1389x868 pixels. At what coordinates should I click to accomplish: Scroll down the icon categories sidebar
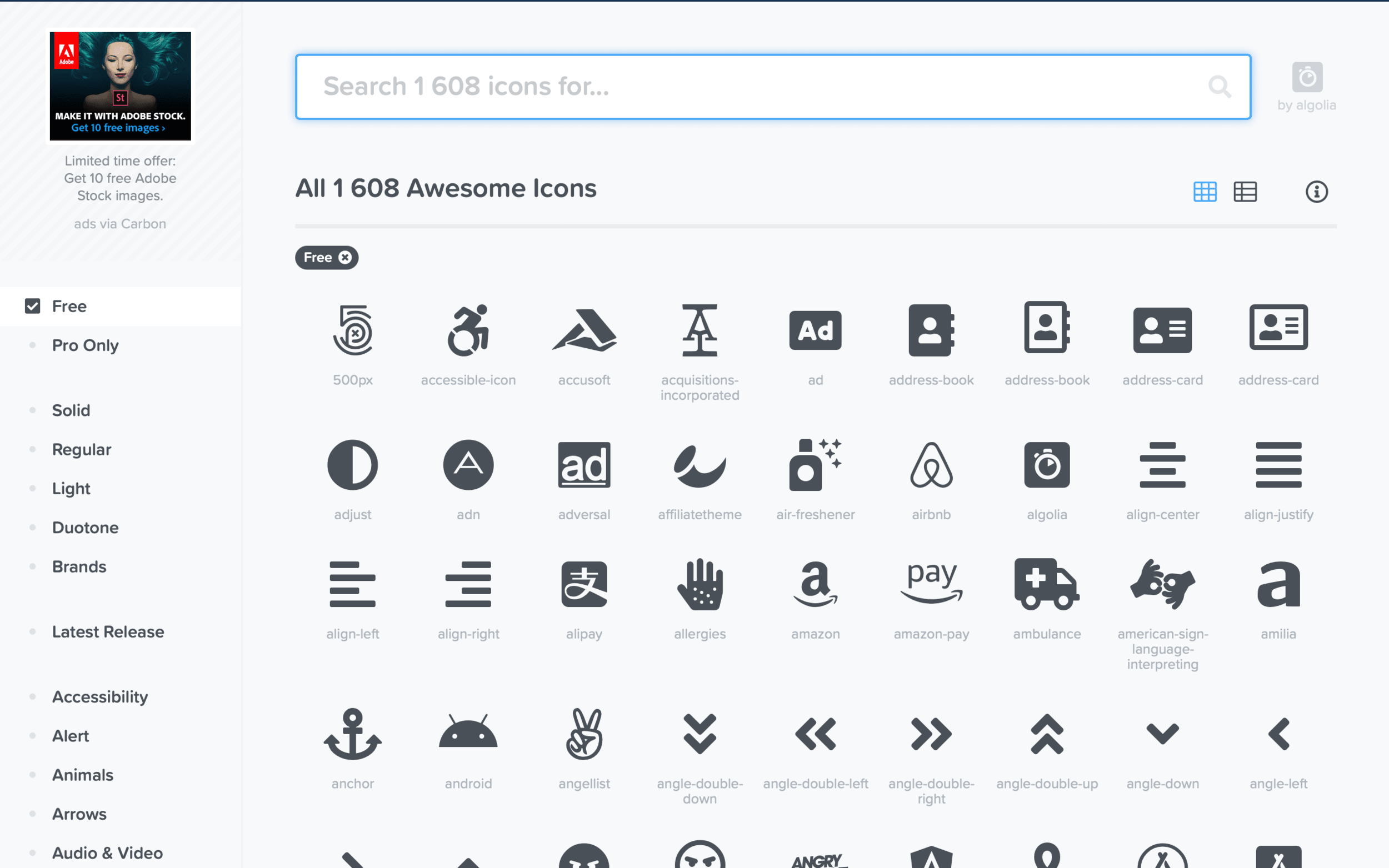(120, 852)
